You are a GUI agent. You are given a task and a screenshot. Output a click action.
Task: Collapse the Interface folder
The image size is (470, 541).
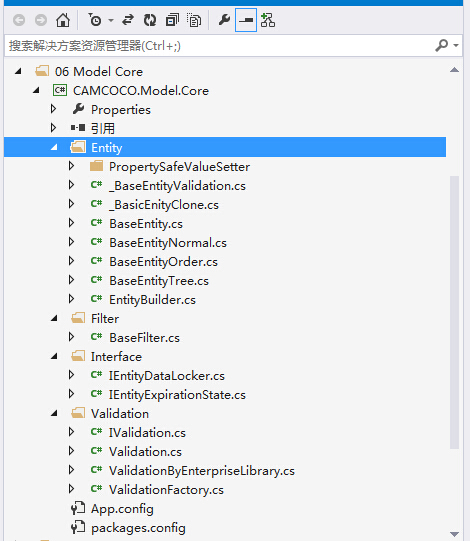point(54,356)
